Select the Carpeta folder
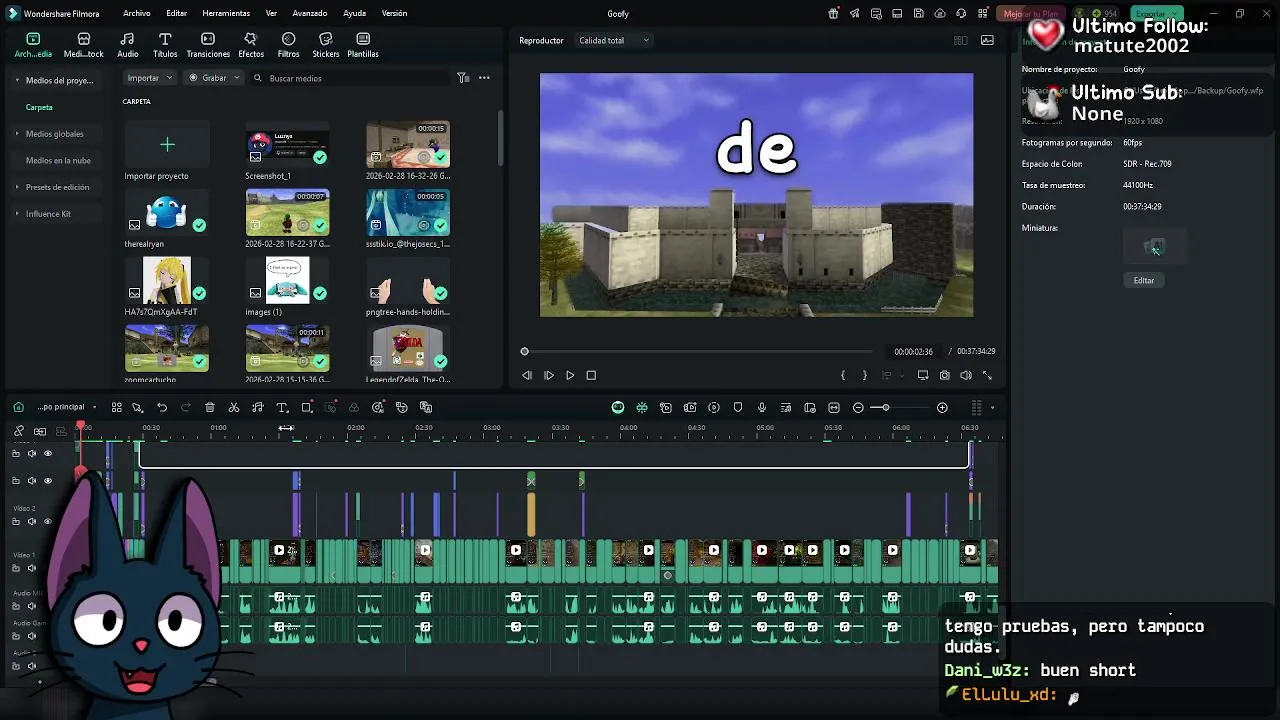The height and width of the screenshot is (720, 1280). [x=39, y=107]
